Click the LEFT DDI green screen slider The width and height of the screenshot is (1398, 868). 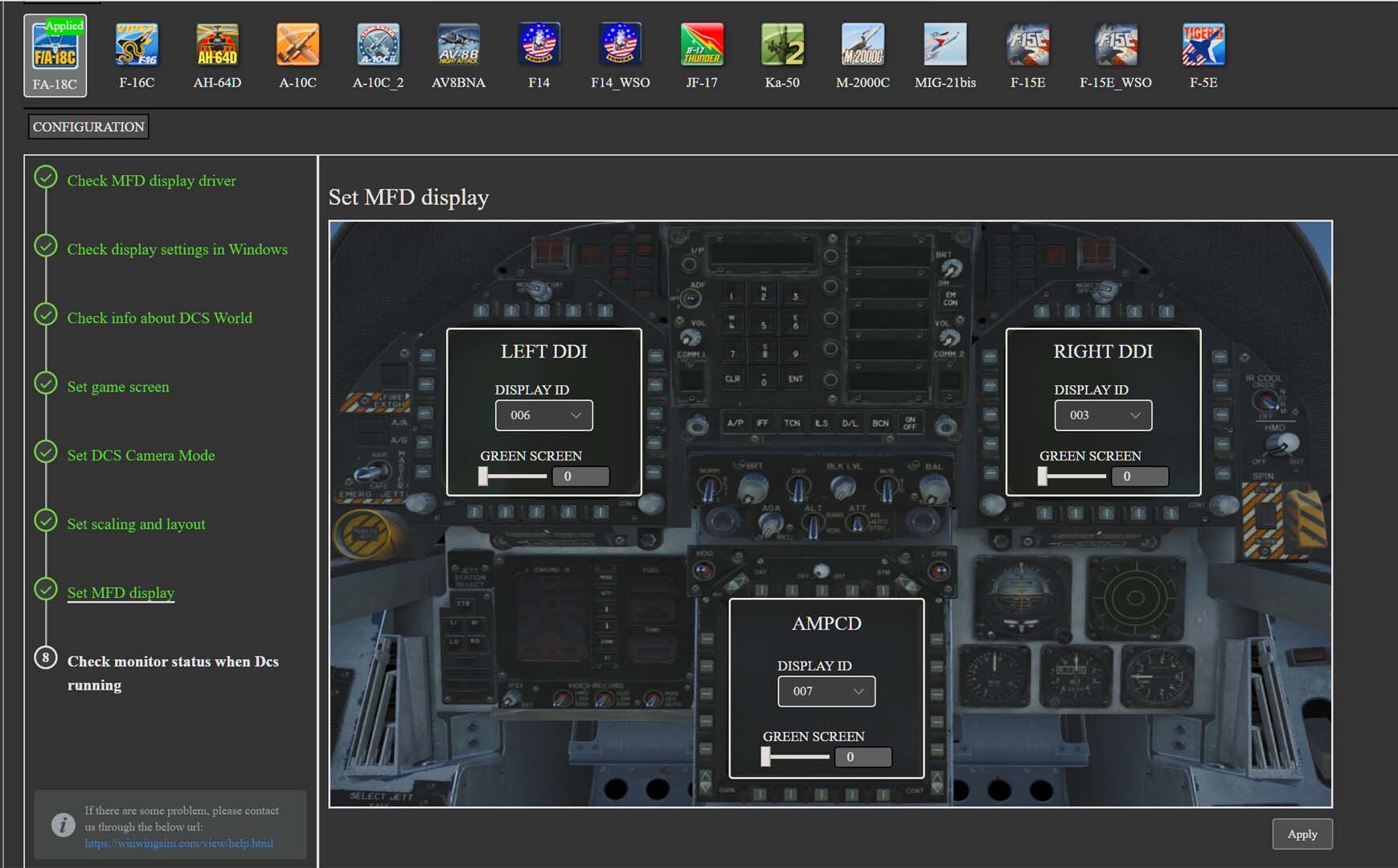513,477
